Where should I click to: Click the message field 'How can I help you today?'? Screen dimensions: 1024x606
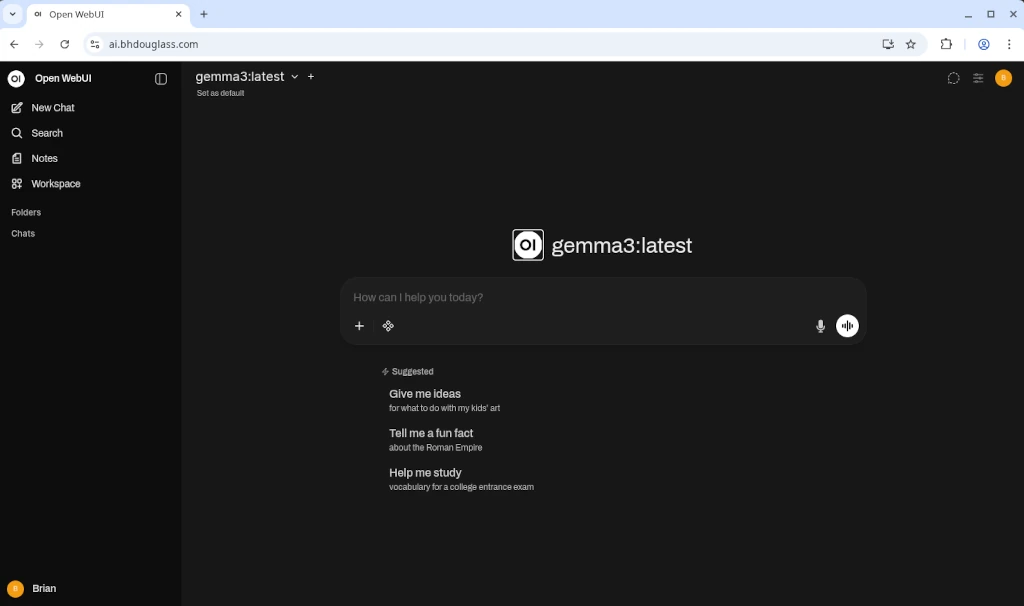pyautogui.click(x=603, y=298)
